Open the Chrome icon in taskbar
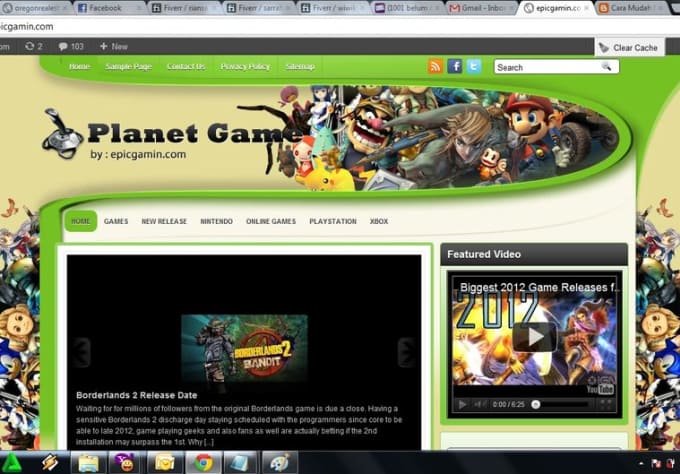The height and width of the screenshot is (474, 680). 203,463
